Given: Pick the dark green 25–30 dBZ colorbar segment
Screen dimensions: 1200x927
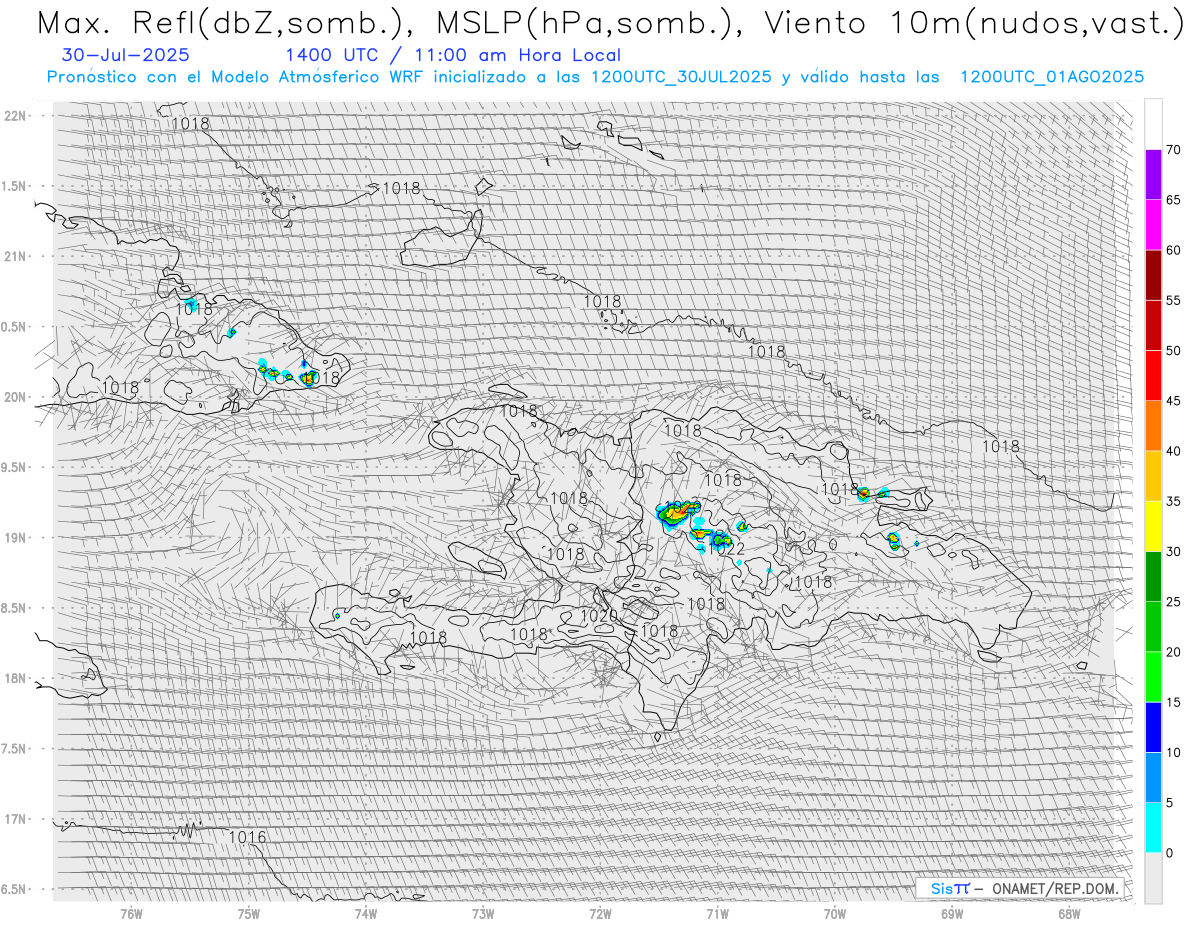Looking at the screenshot, I should click(x=1153, y=577).
